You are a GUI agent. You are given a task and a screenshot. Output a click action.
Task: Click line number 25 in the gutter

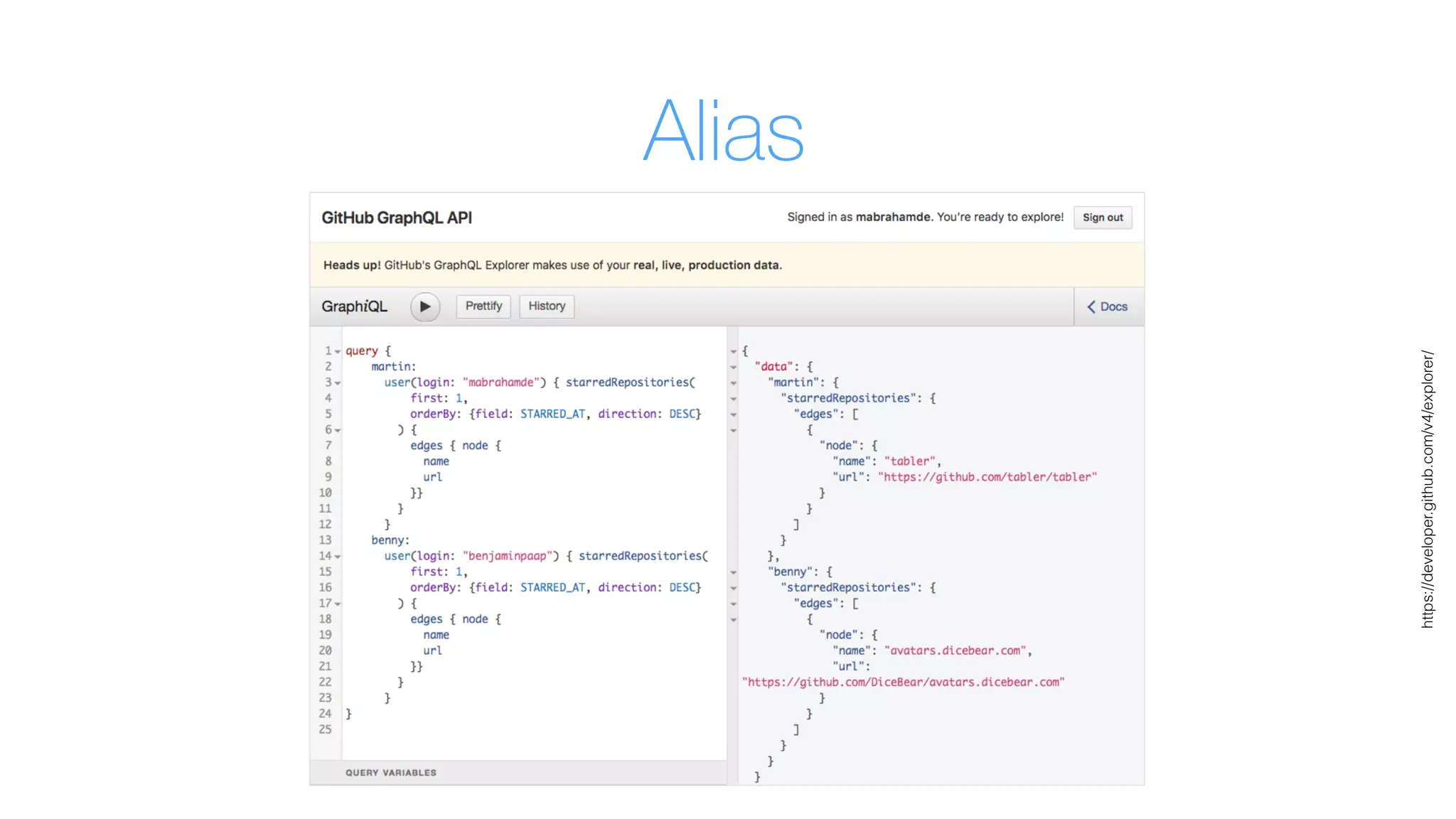pos(325,729)
